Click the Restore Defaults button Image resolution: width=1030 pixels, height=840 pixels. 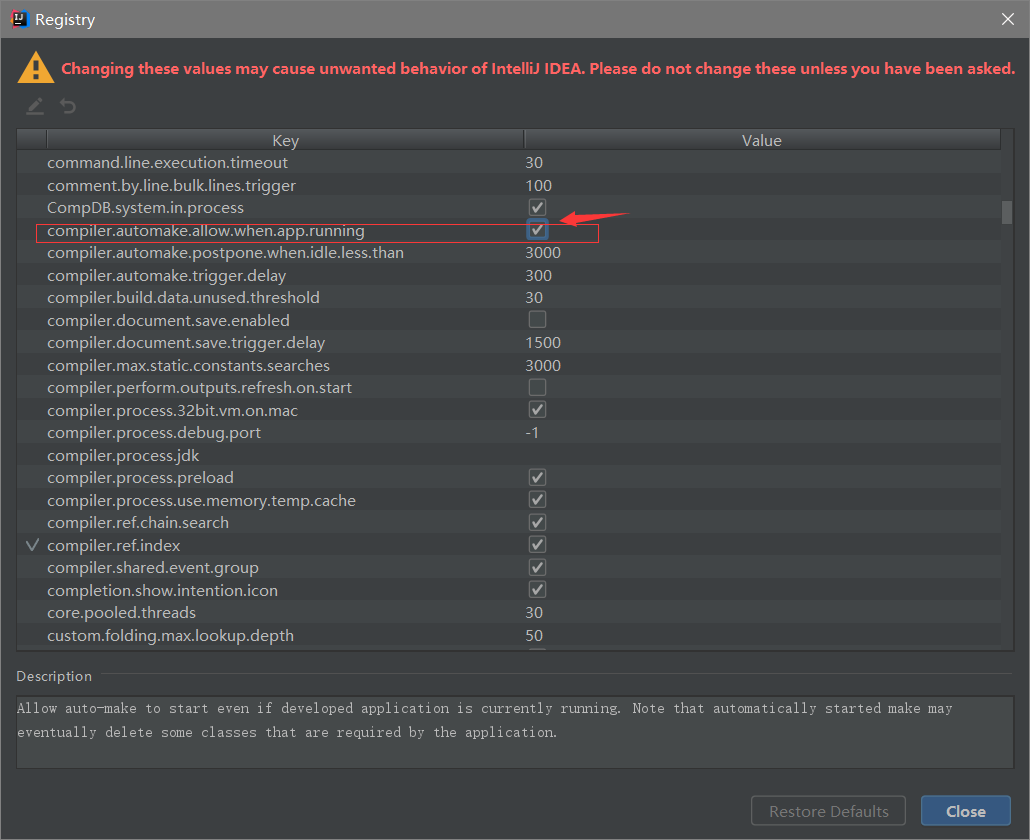[828, 811]
